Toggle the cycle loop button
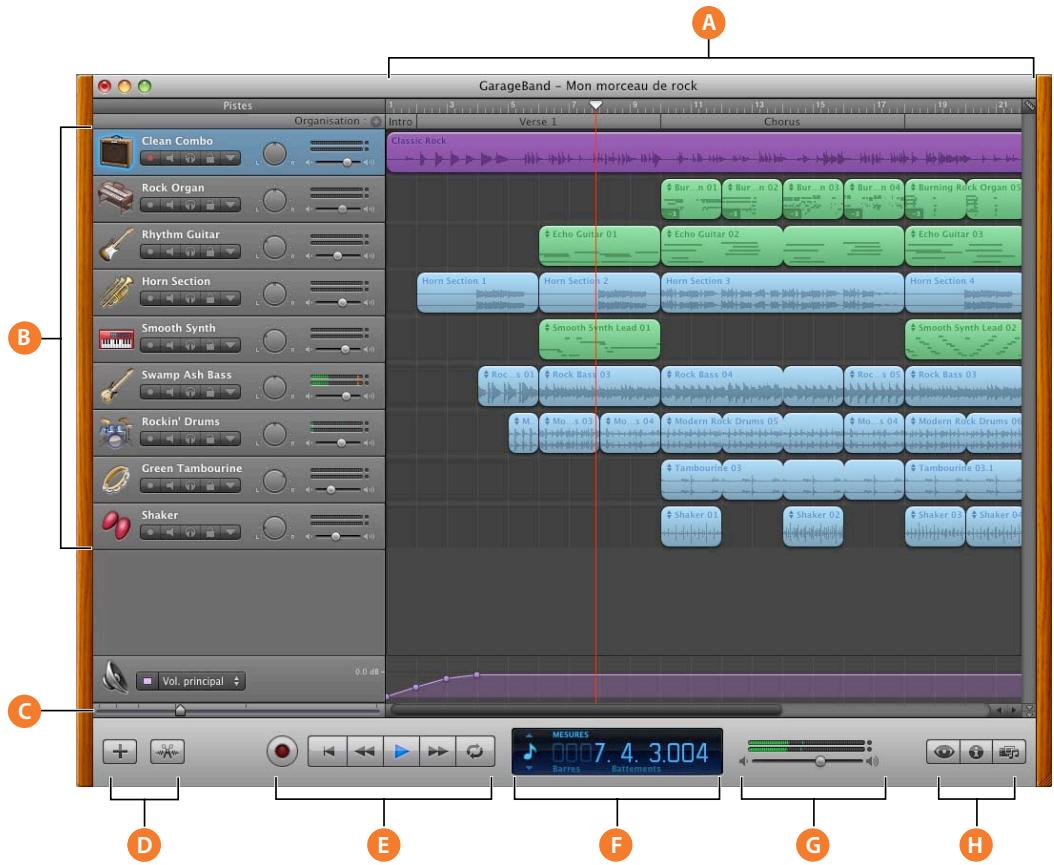Image resolution: width=1054 pixels, height=865 pixels. click(475, 751)
